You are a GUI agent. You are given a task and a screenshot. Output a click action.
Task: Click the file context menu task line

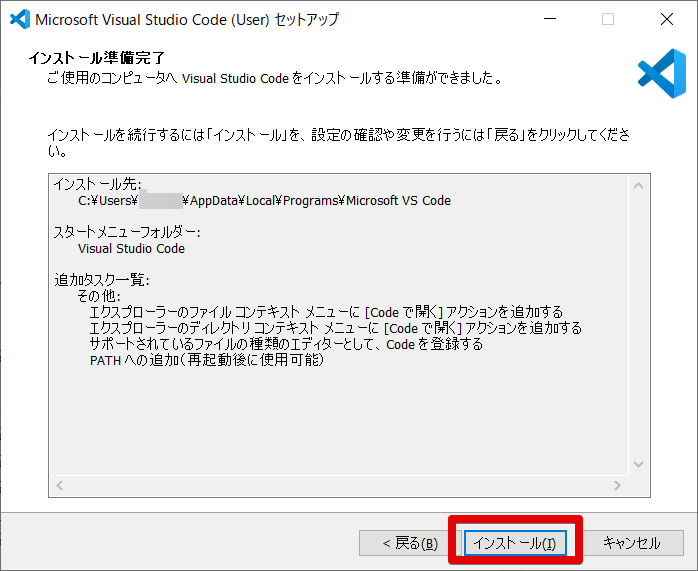click(x=325, y=312)
